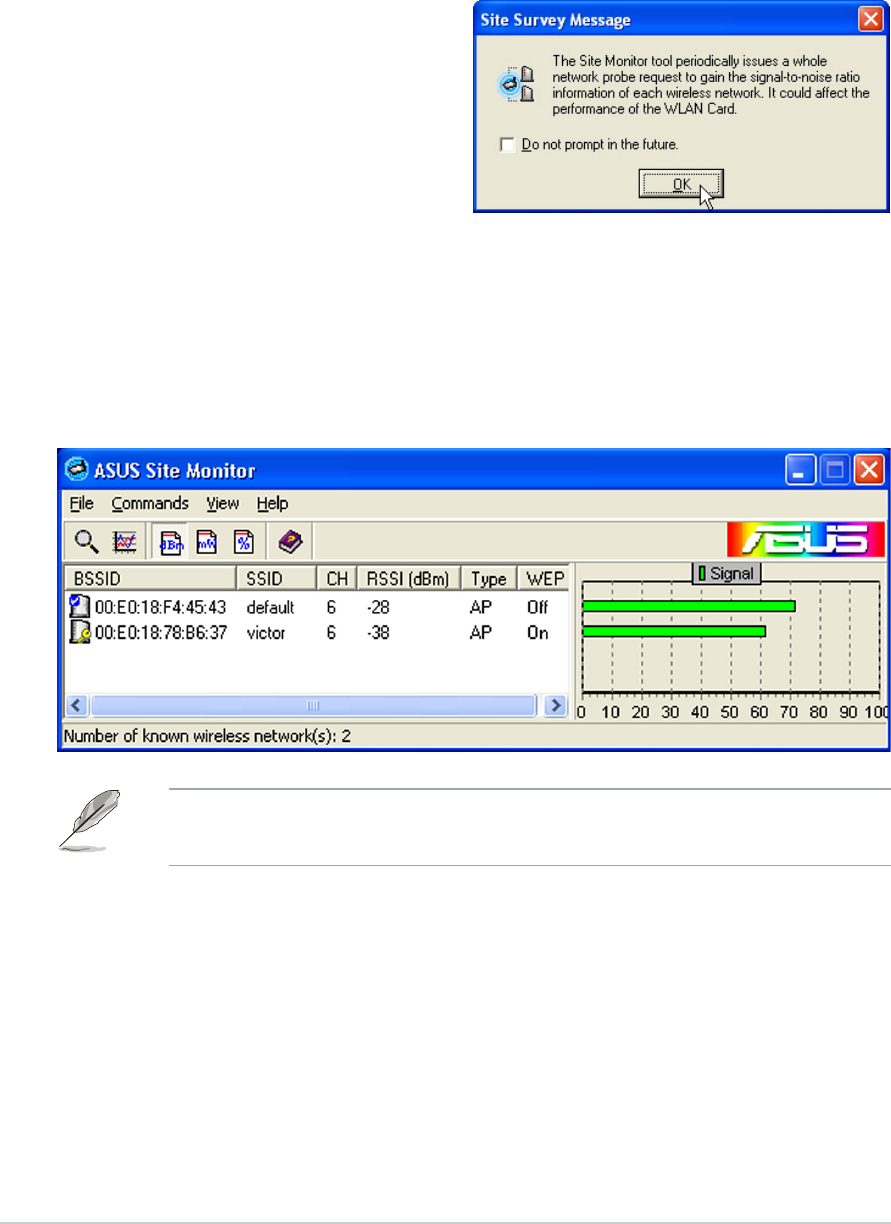Click the WEP 'On' cell

coord(537,633)
